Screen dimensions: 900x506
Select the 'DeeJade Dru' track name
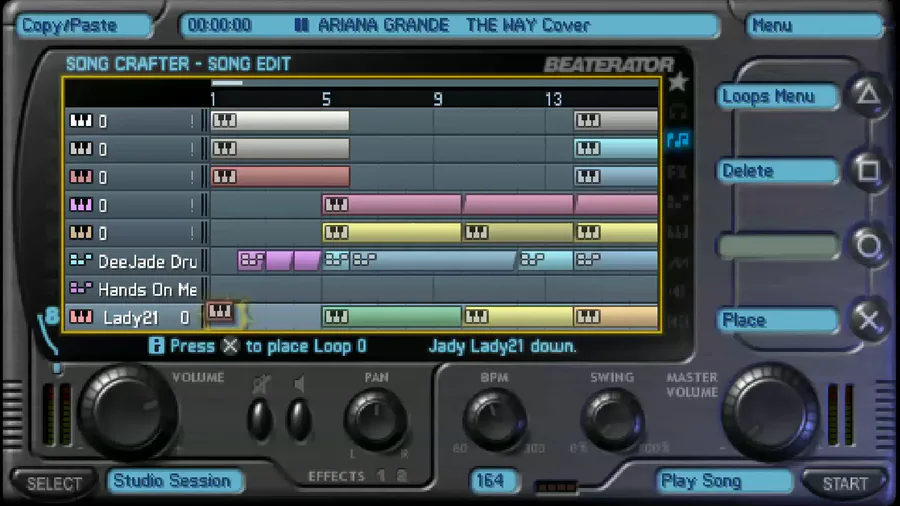click(148, 262)
